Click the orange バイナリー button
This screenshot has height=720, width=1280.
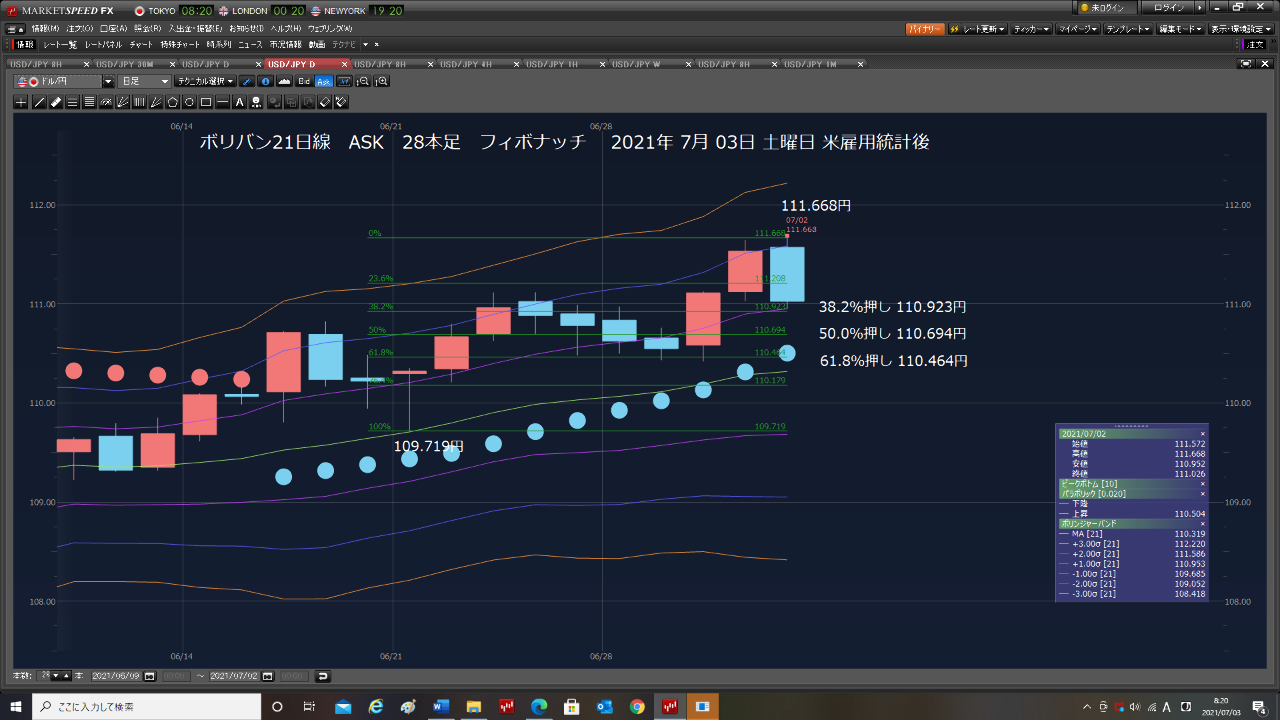(925, 29)
